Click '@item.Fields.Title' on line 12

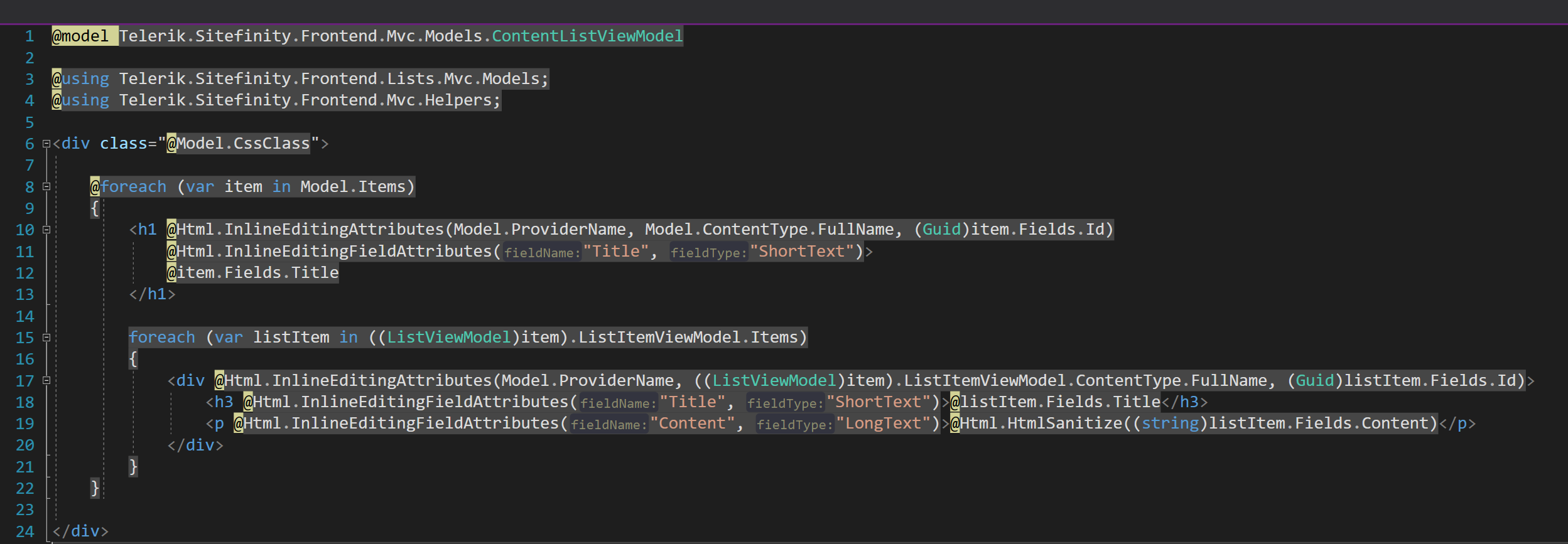tap(252, 273)
